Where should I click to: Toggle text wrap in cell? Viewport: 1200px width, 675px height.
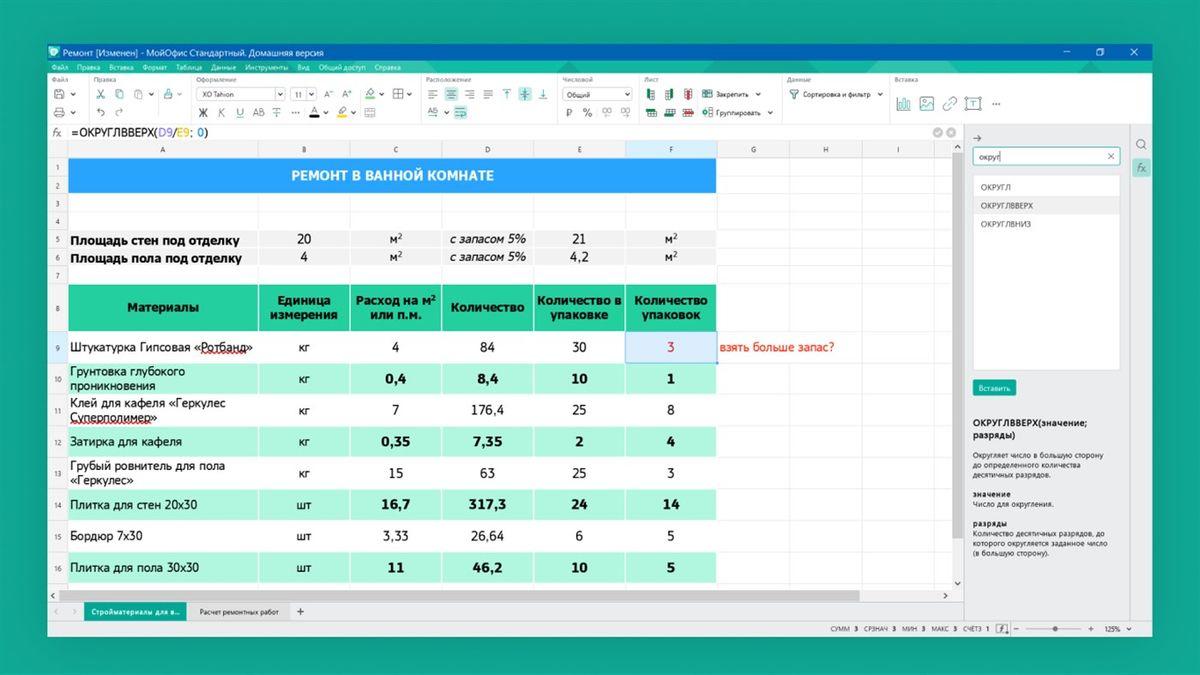(459, 113)
